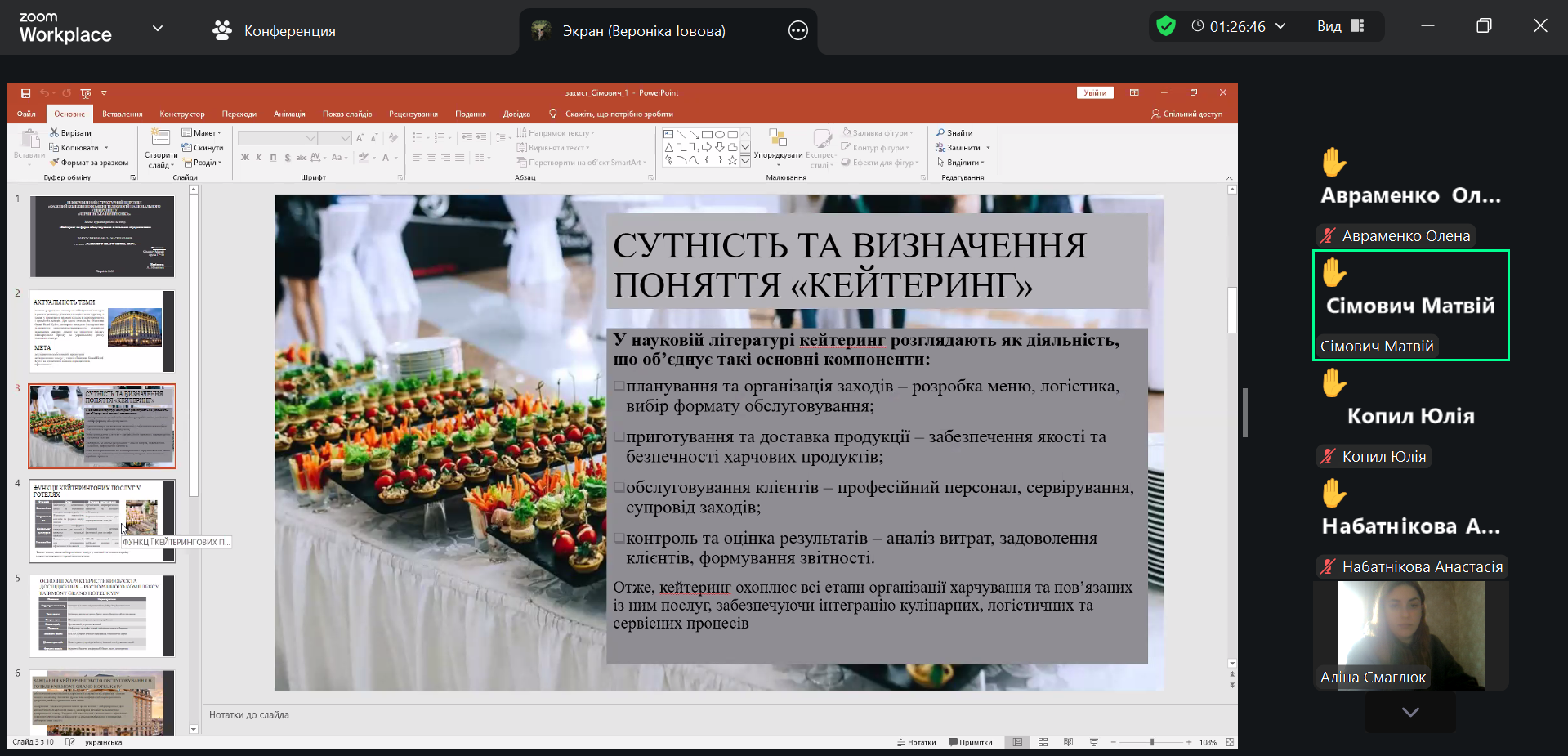Image resolution: width=1568 pixels, height=756 pixels.
Task: Open the Вставлення ribbon tab
Action: pos(122,114)
